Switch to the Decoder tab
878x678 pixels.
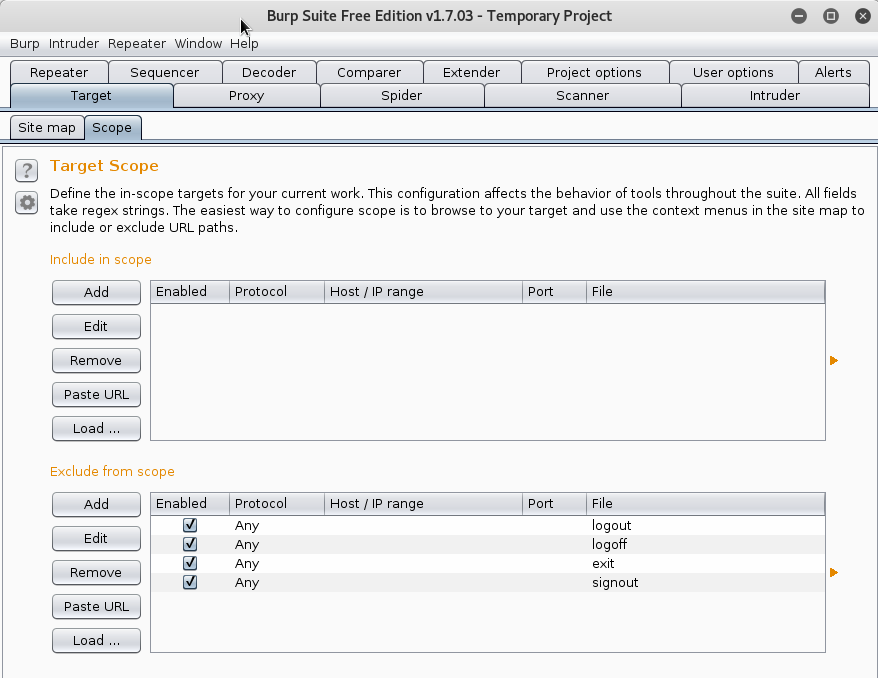pos(269,72)
